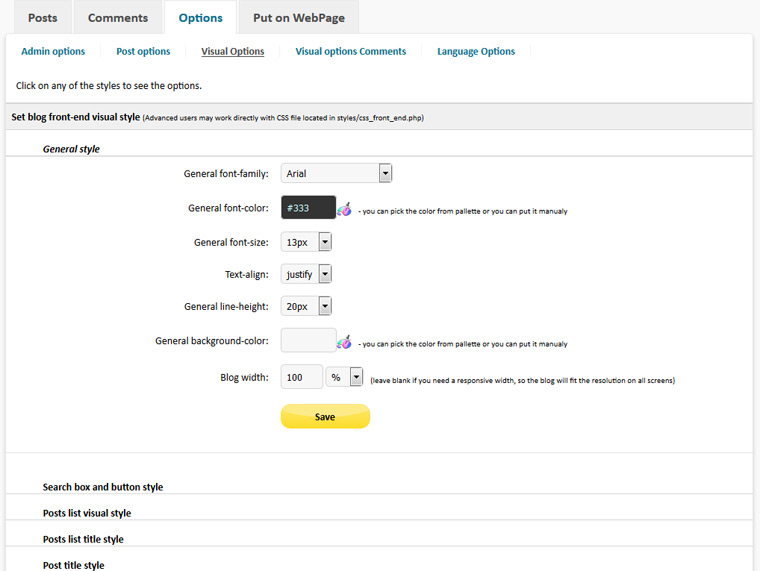Switch to the Comments tab
Screen dimensions: 760x571
pos(118,18)
